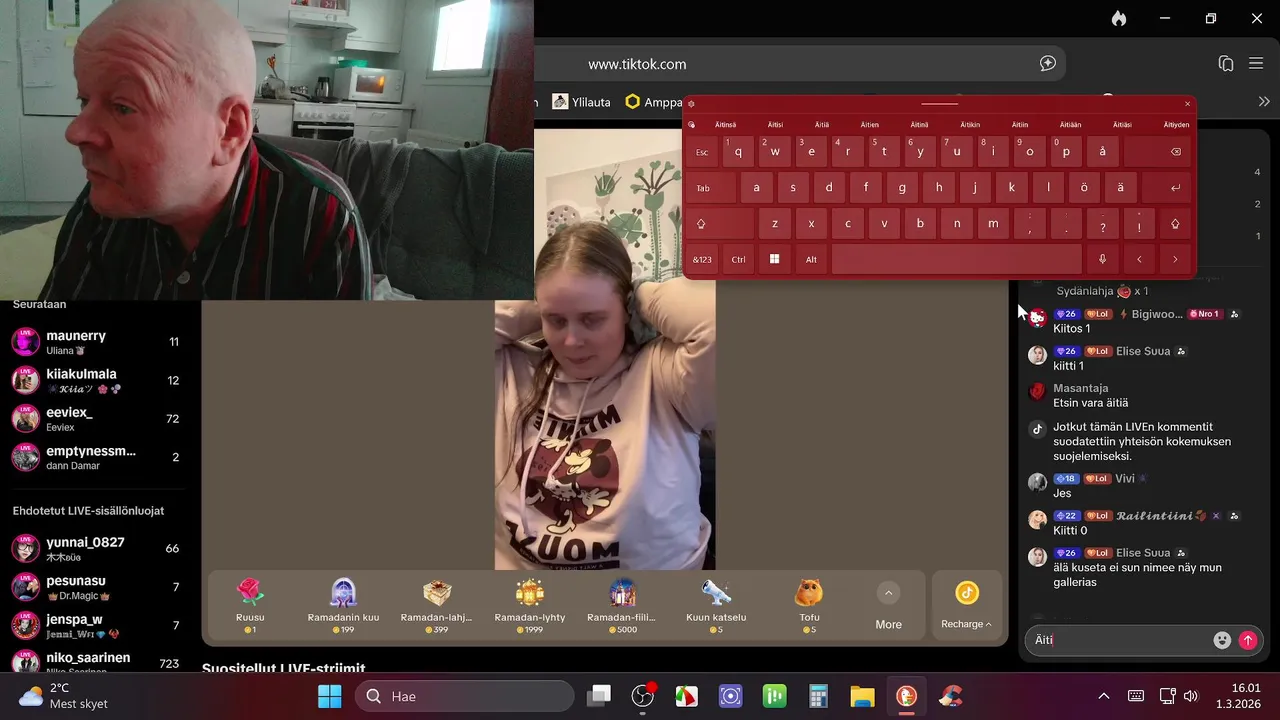1280x720 pixels.
Task: Click Bigiwoo username in chat
Action: (1157, 314)
